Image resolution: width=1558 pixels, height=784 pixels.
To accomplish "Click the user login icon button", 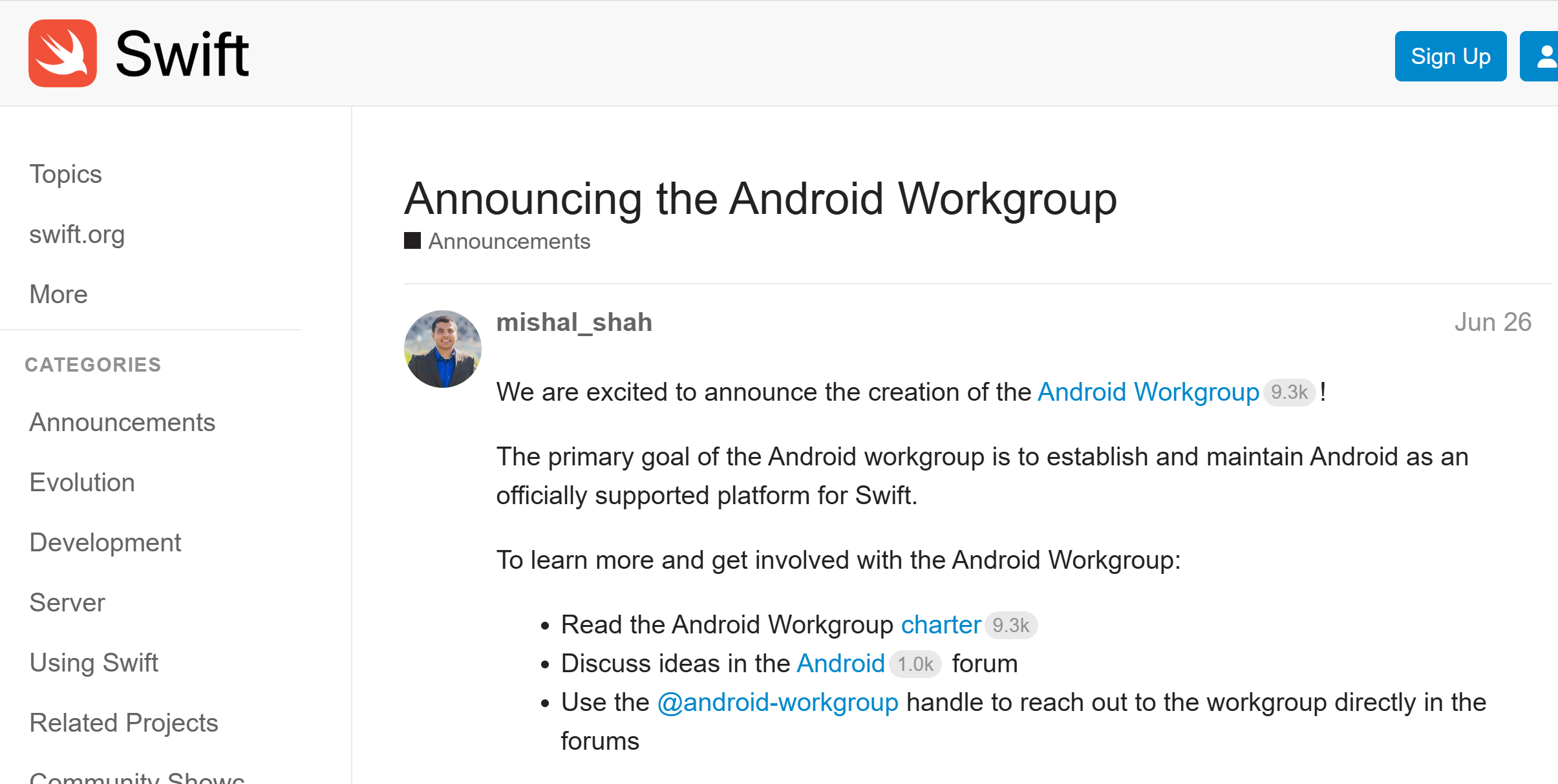I will coord(1542,57).
